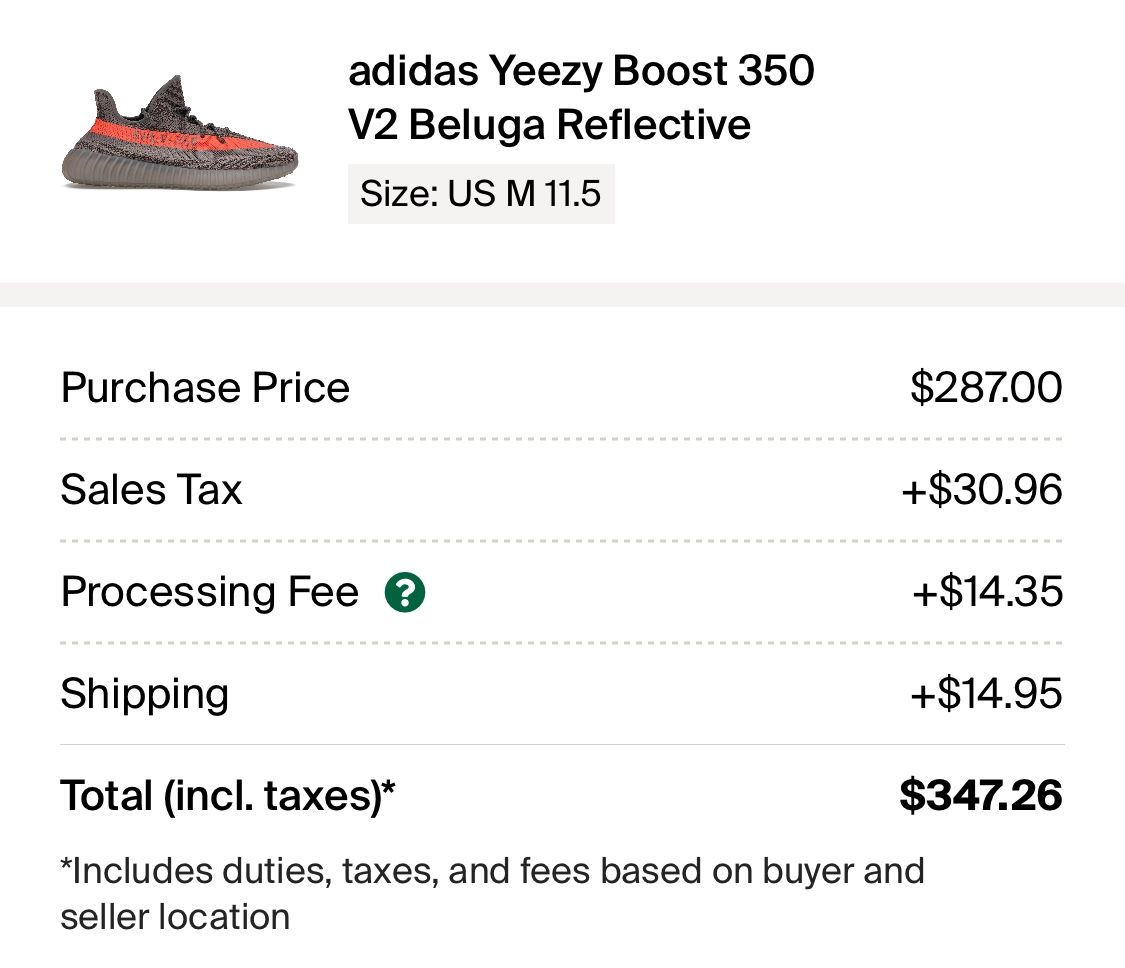Click the Total (incl. taxes)* label
Viewport: 1125px width, 968px height.
tap(228, 797)
